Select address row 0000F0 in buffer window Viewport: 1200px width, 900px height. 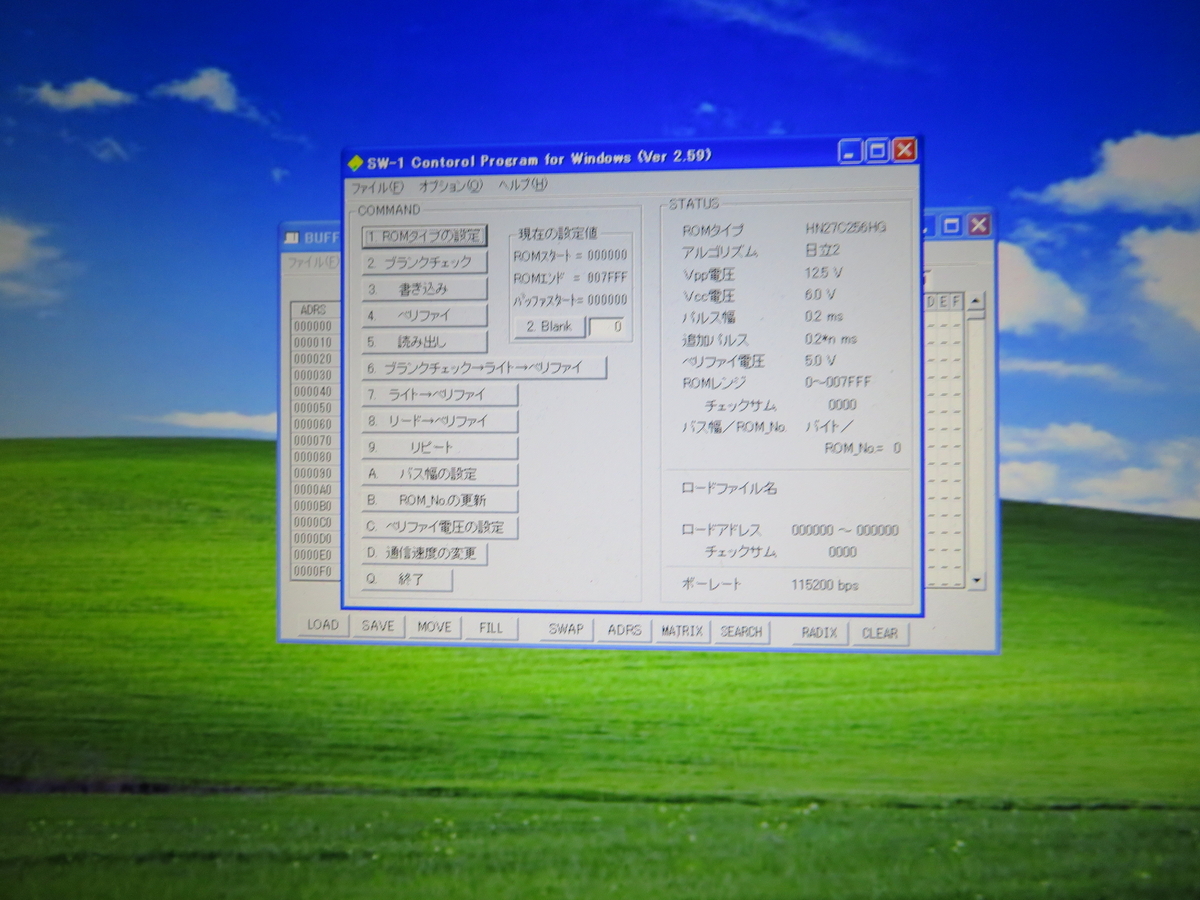pyautogui.click(x=313, y=572)
